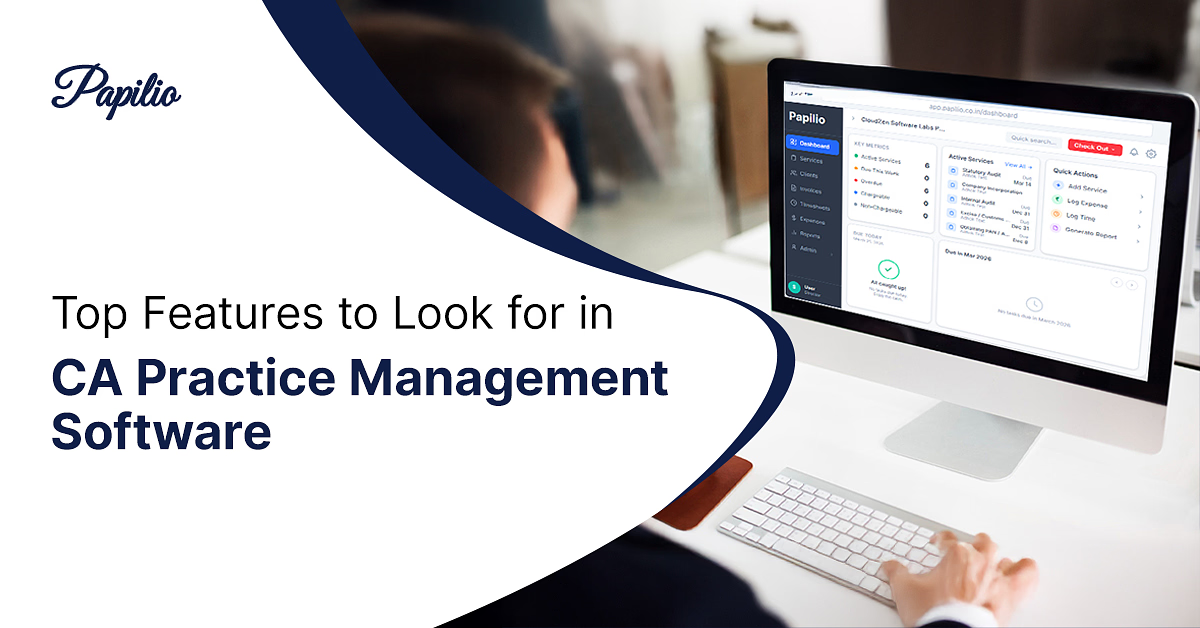Click the Add Service plus icon
Viewport: 1200px width, 628px height.
coord(1058,185)
